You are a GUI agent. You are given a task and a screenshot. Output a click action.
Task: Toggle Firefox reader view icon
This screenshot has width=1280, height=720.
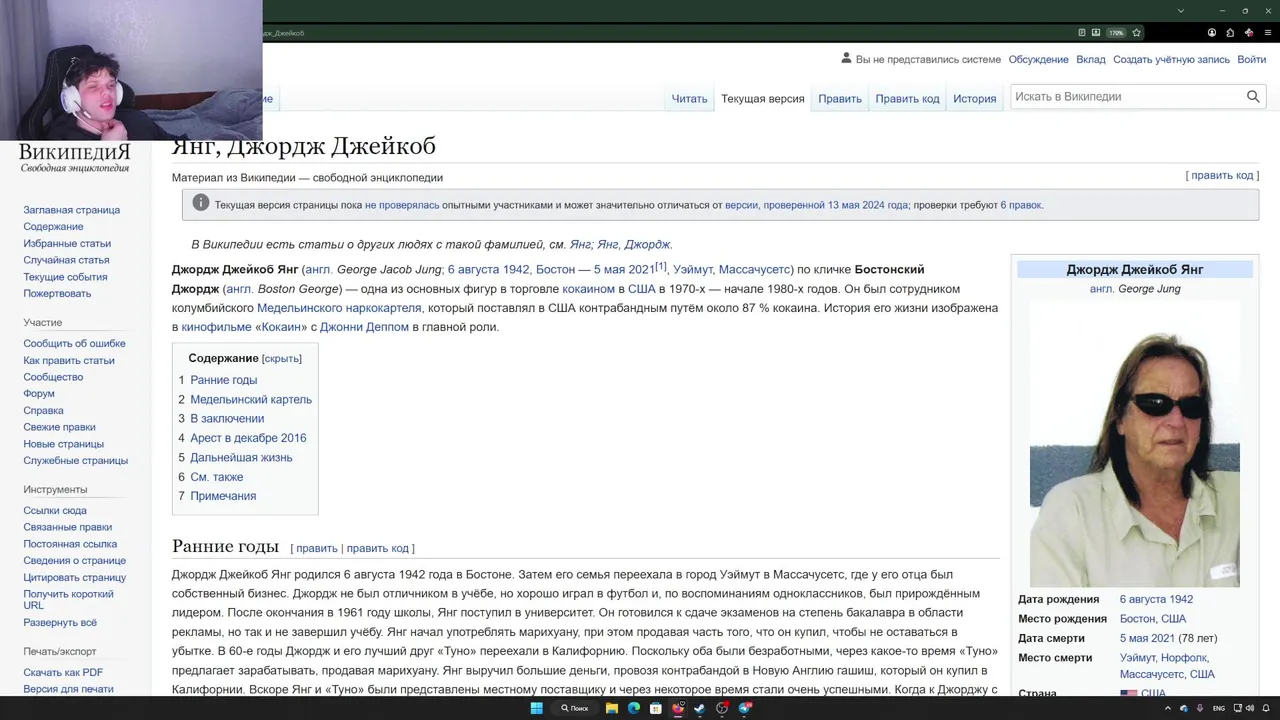1082,33
